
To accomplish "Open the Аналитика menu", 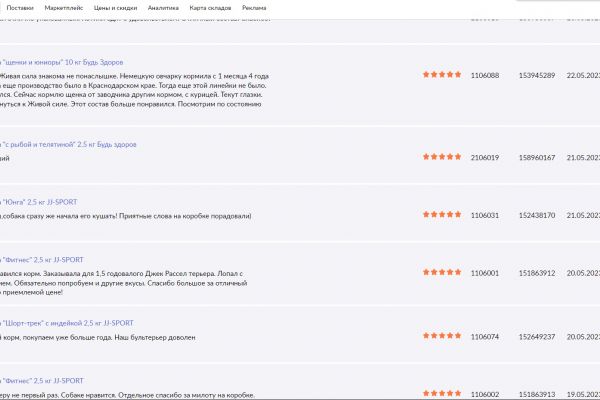I will 163,8.
